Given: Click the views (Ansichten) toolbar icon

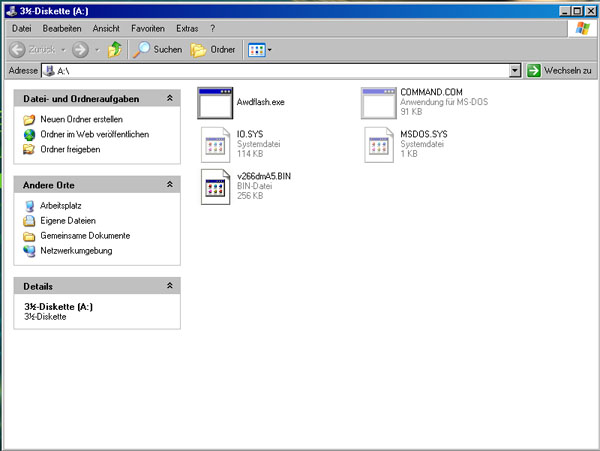Looking at the screenshot, I should tap(256, 50).
